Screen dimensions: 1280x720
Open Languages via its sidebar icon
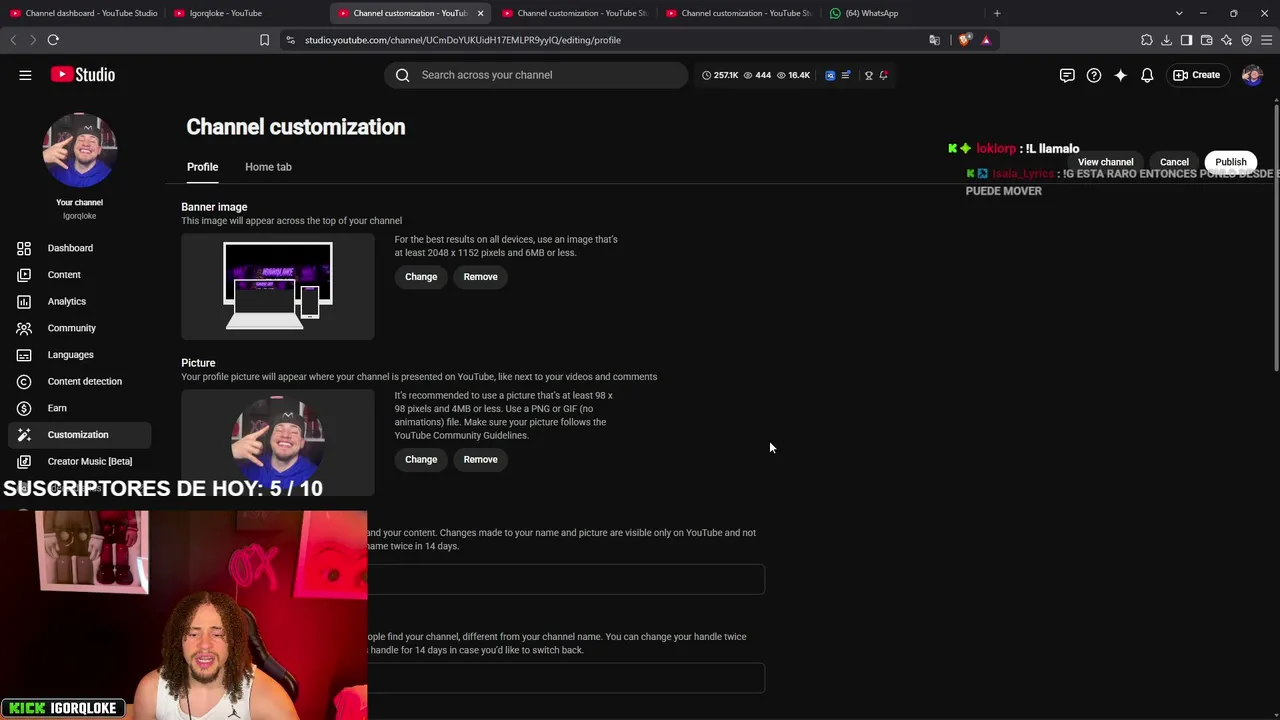(24, 355)
